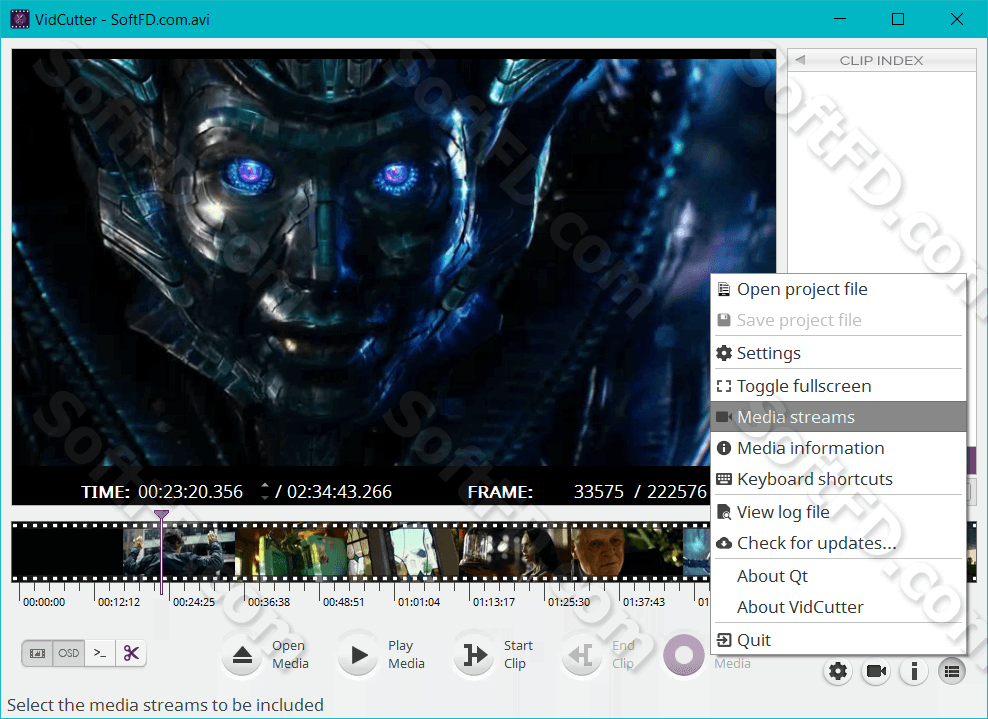Click the media streams camera icon in toolbar
The image size is (988, 719).
[x=876, y=672]
